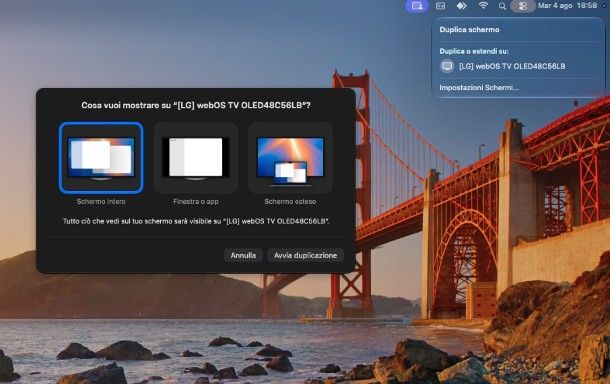The image size is (610, 384).
Task: Choose the Schermo intero thumbnail option
Action: [x=101, y=158]
